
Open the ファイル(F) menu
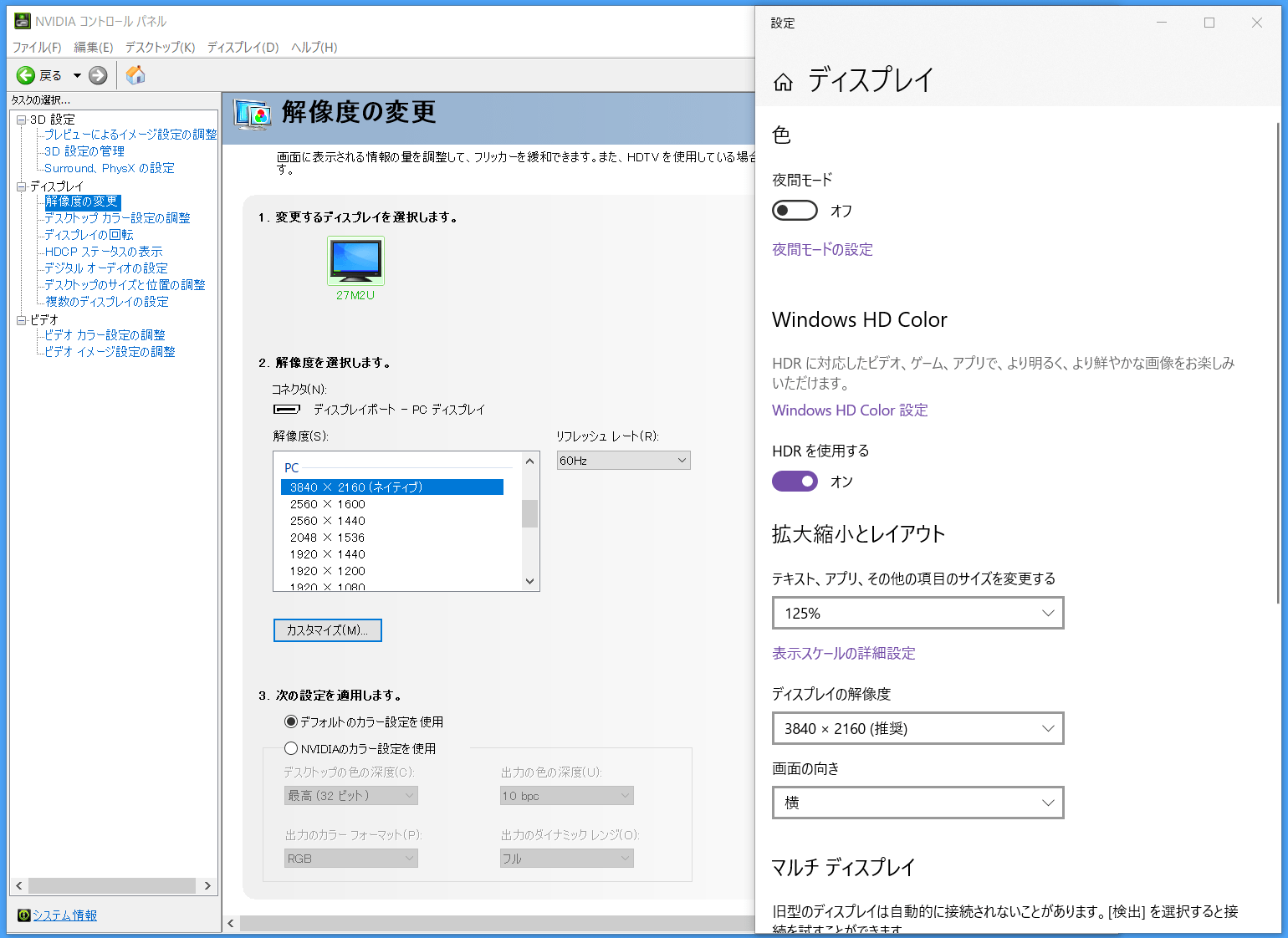37,48
